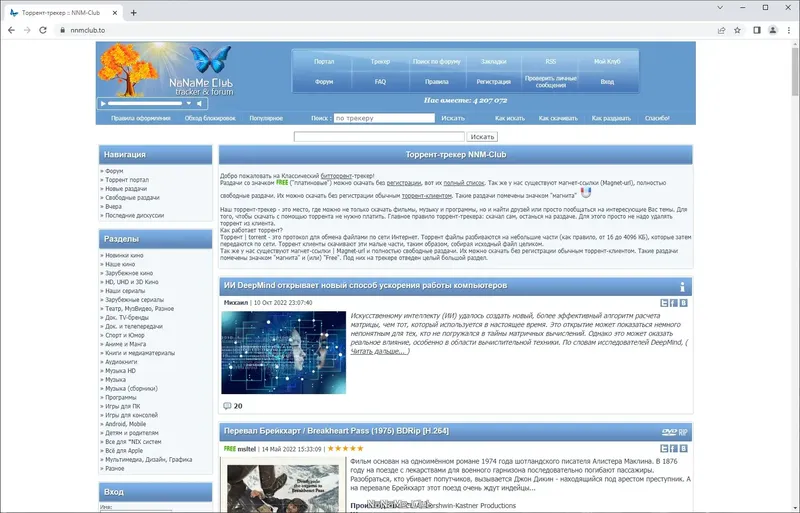Open Популярное link

[x=266, y=118]
